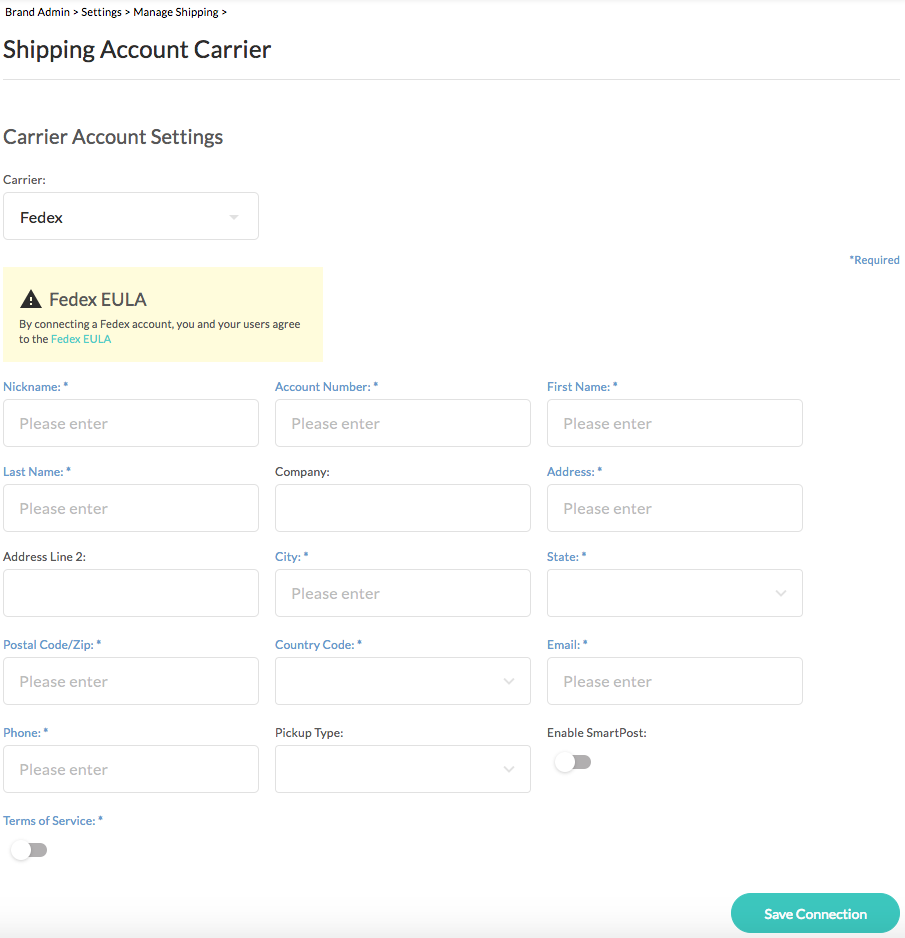Click the Account Number text field
The width and height of the screenshot is (905, 938).
click(x=403, y=423)
